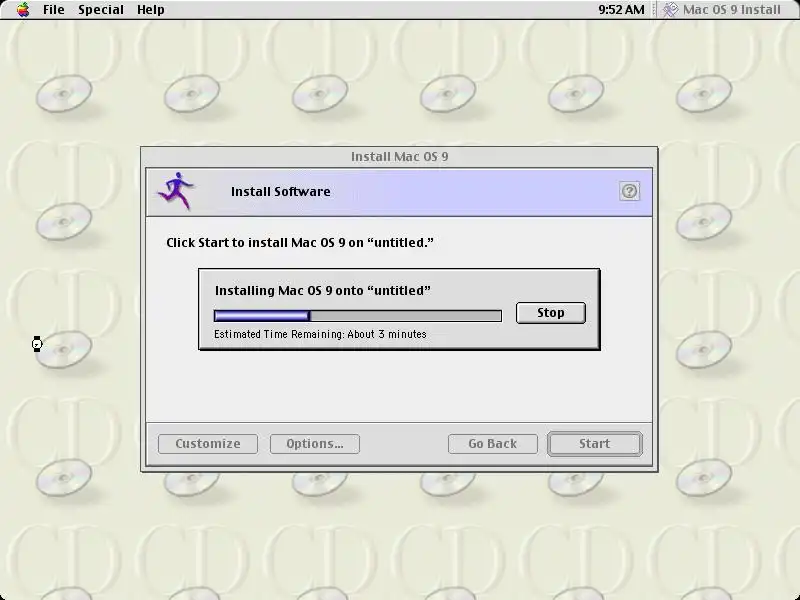This screenshot has width=800, height=600.
Task: Open the File menu
Action: [54, 10]
